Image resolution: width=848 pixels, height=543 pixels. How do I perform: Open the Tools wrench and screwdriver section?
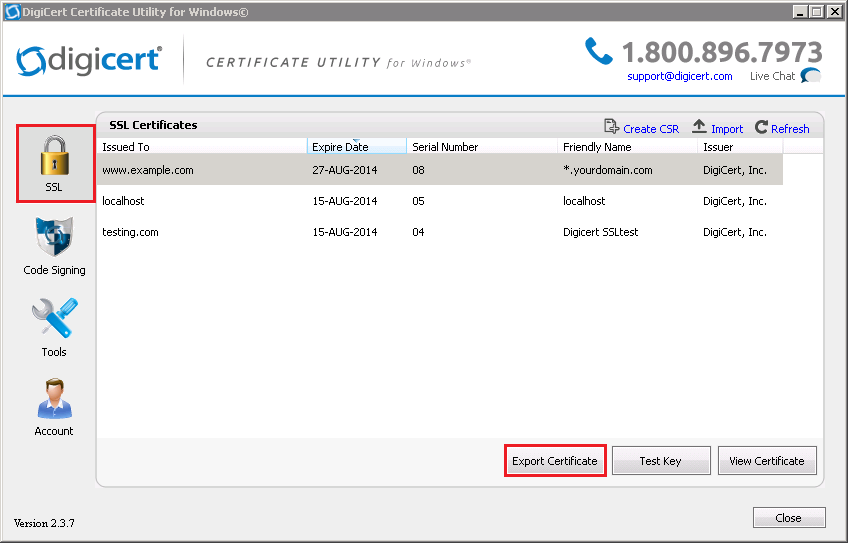pyautogui.click(x=54, y=327)
